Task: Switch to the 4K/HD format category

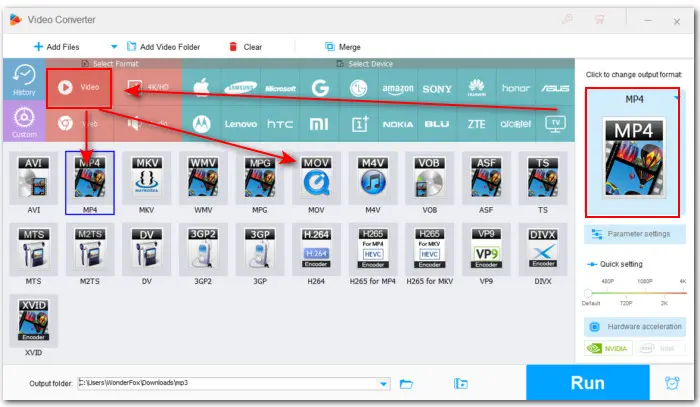Action: [148, 87]
